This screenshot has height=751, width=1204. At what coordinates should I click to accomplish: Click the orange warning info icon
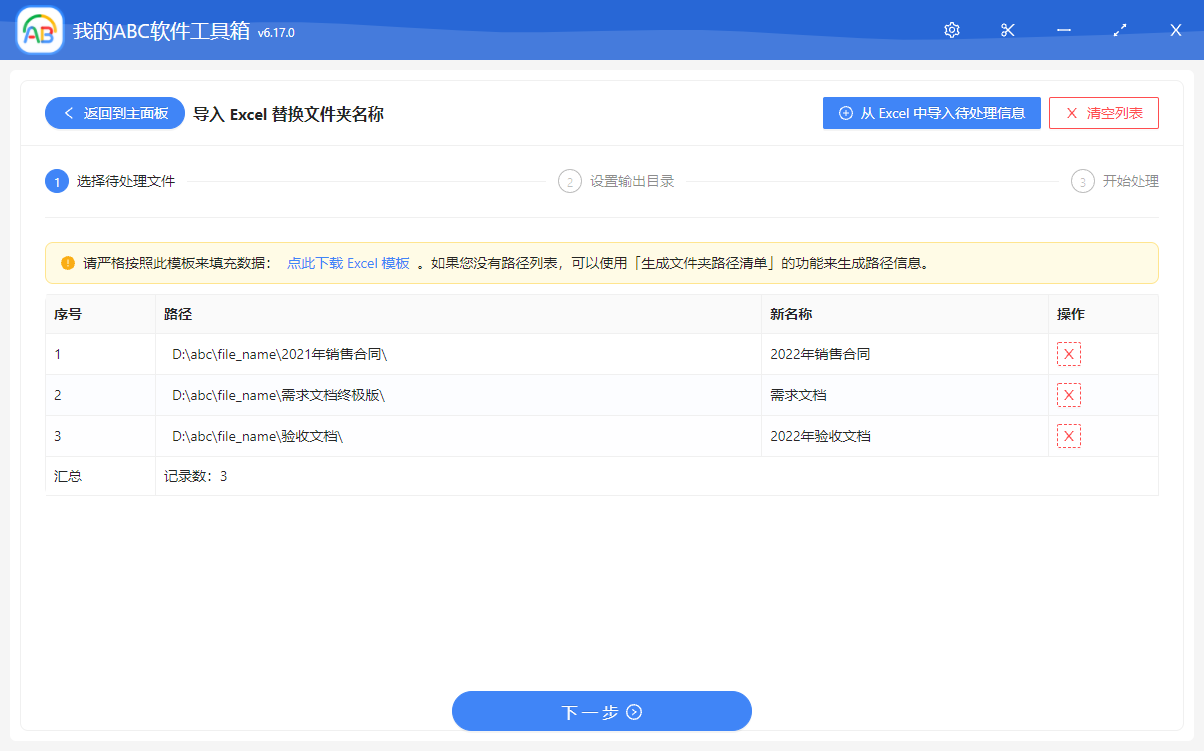click(68, 263)
